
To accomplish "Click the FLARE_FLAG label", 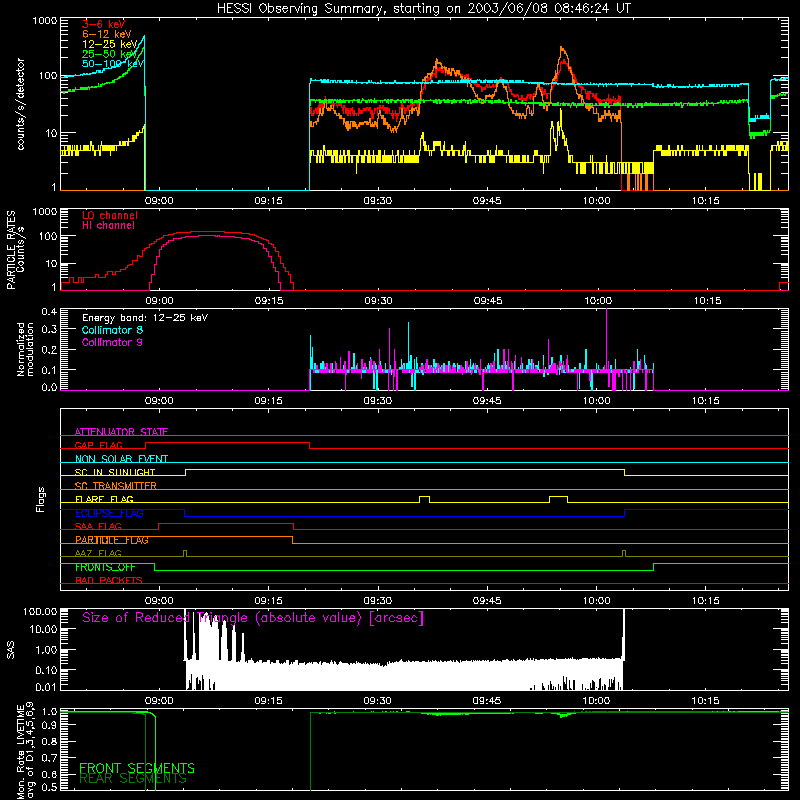I will pos(104,499).
